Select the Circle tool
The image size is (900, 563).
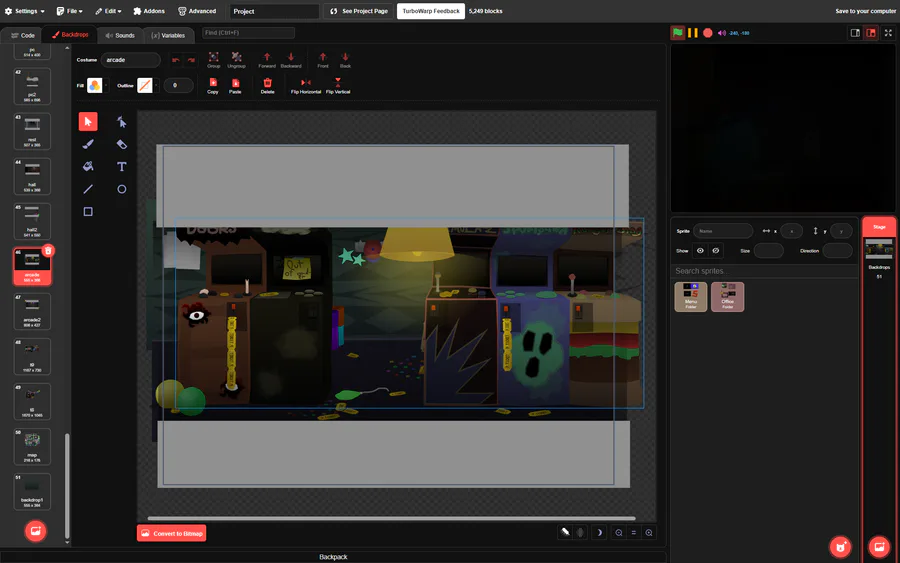coord(122,189)
